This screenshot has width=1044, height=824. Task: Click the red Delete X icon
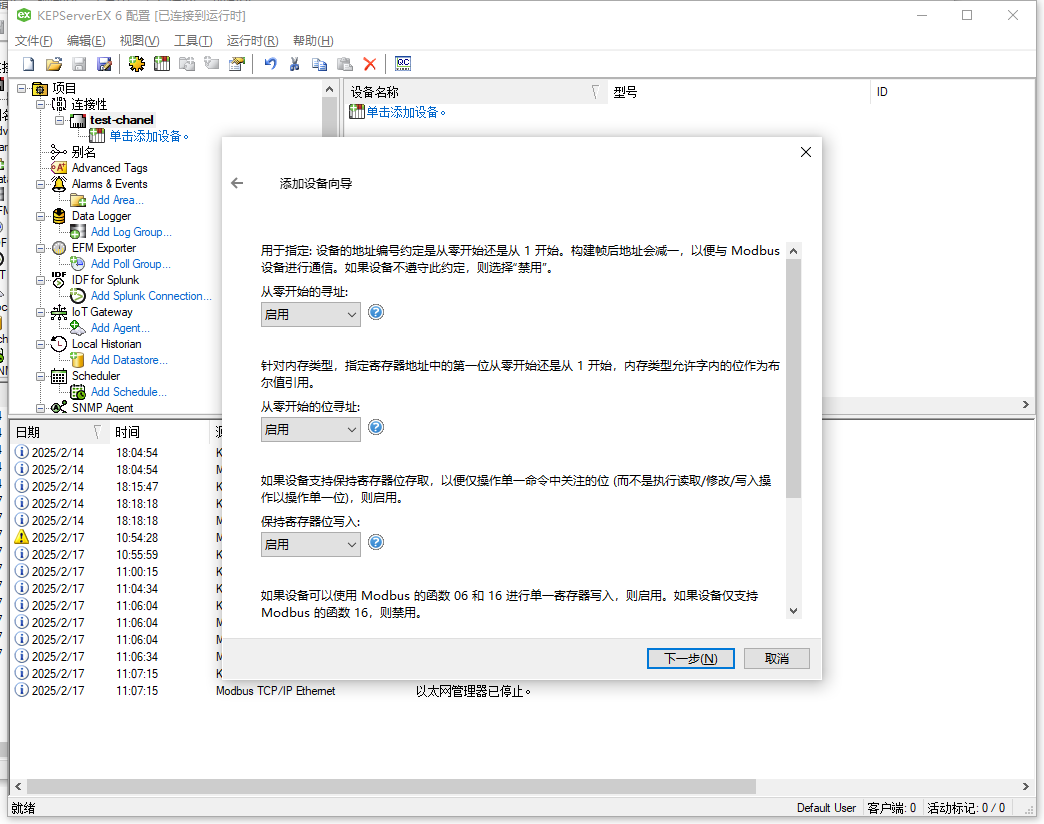(370, 64)
